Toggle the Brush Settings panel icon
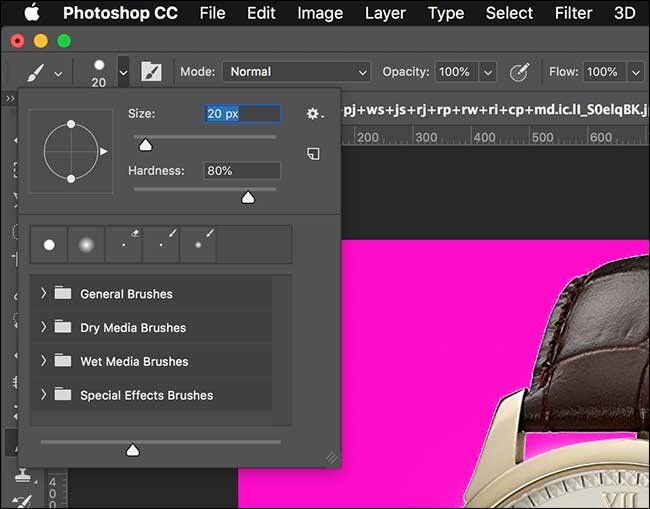This screenshot has width=650, height=509. coord(151,72)
